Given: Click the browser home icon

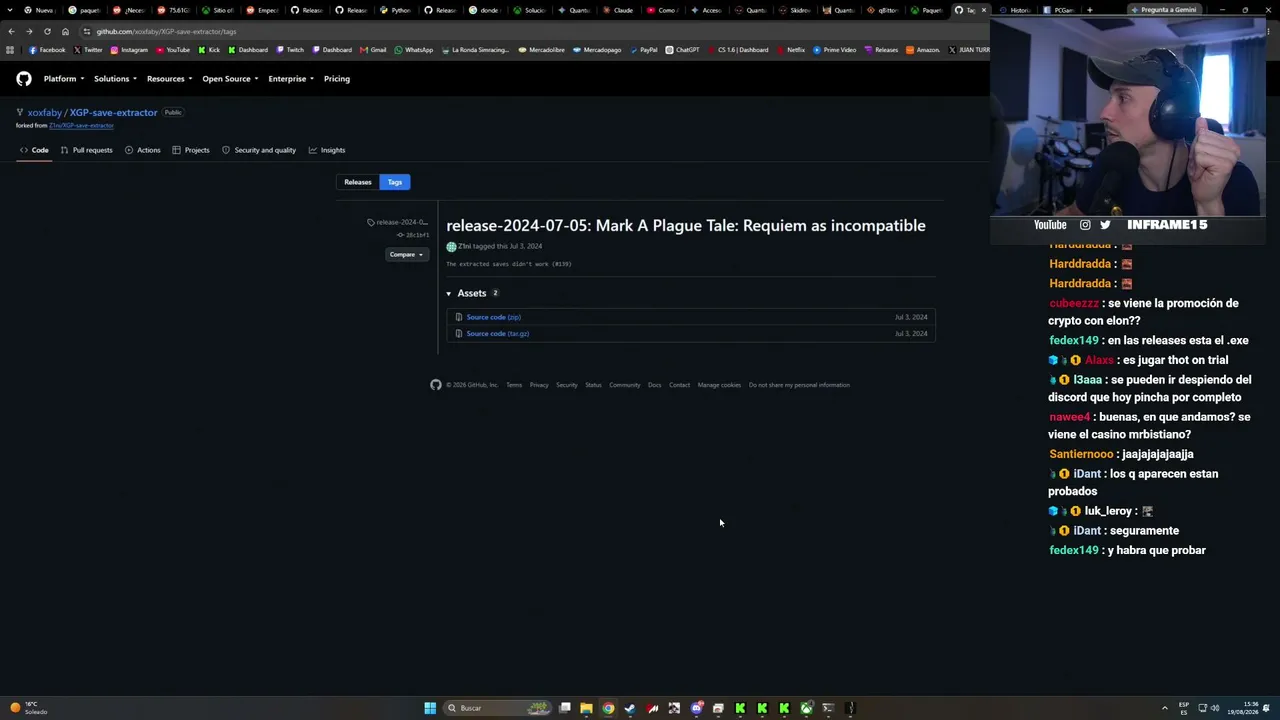Looking at the screenshot, I should (x=65, y=31).
